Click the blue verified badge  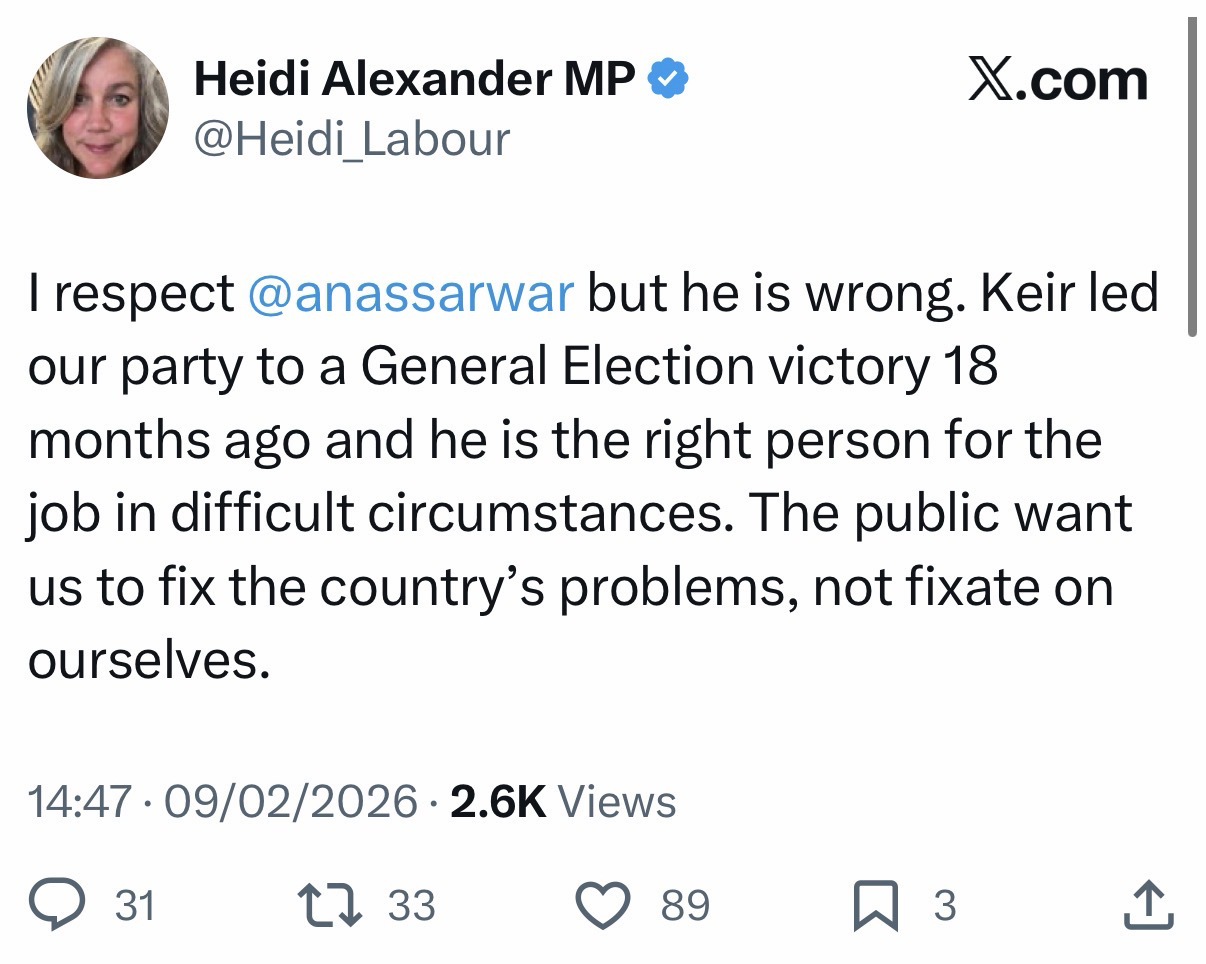click(667, 78)
